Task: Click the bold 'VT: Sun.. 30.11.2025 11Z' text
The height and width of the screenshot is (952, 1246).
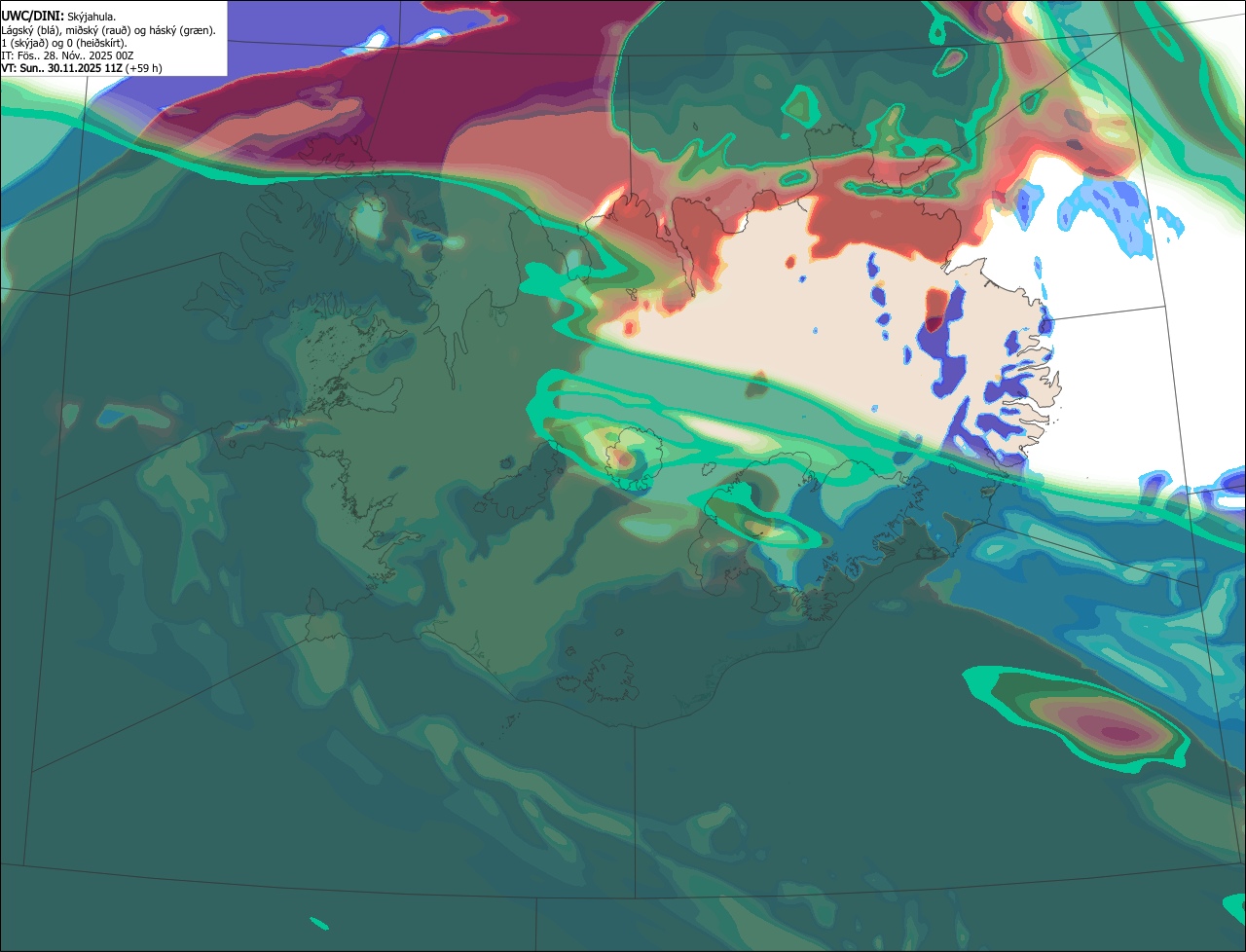Action: [x=61, y=68]
